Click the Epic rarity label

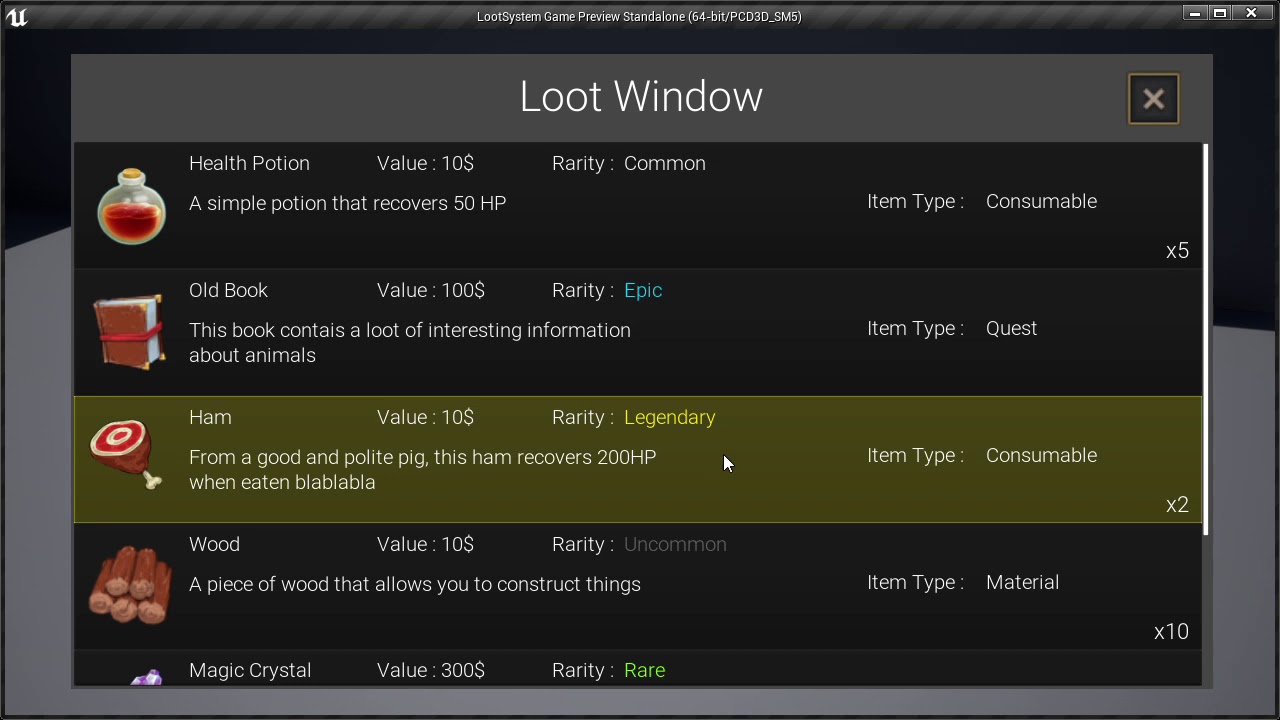pos(643,290)
